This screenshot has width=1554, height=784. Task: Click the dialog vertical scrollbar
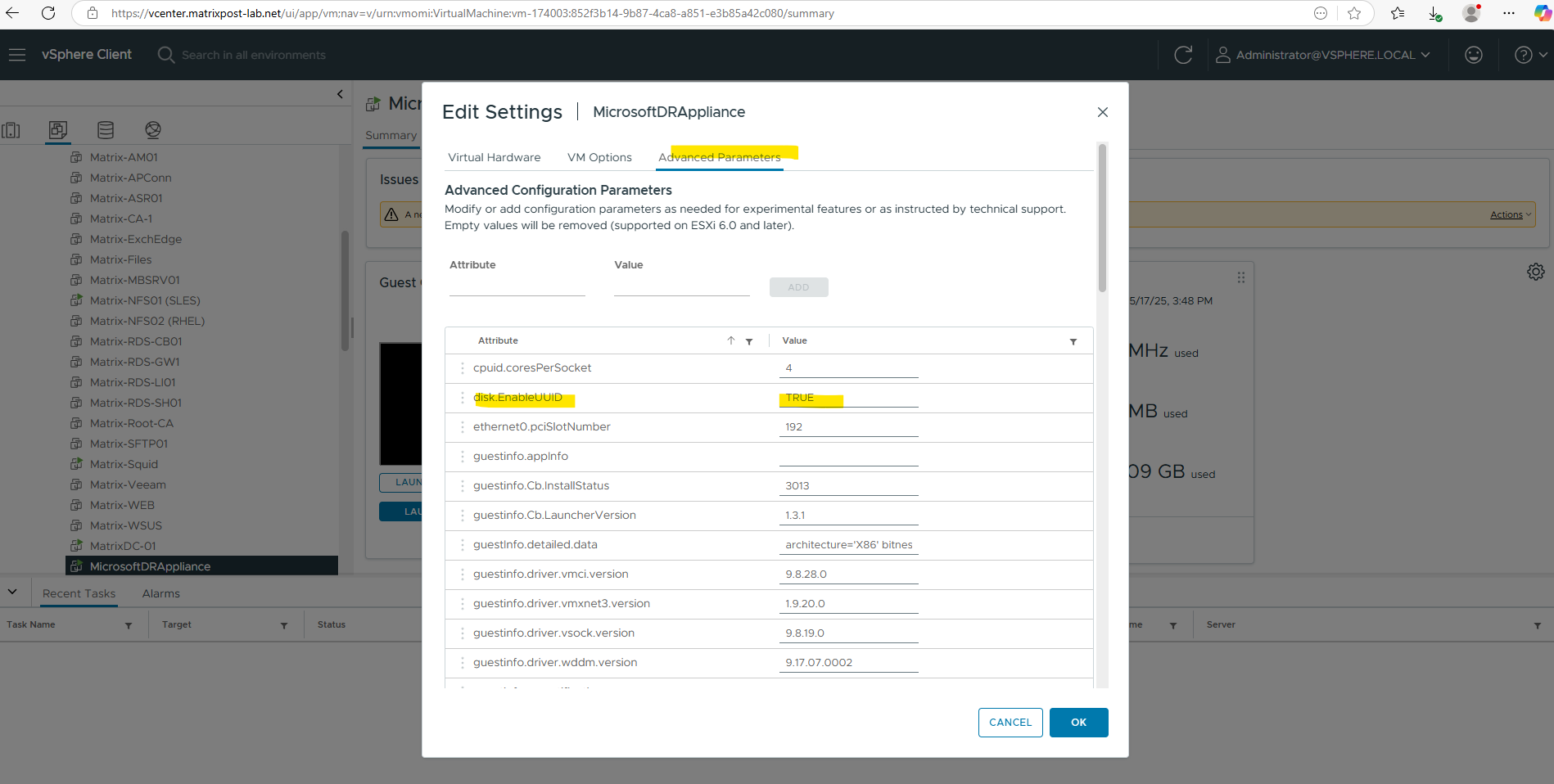pyautogui.click(x=1102, y=218)
